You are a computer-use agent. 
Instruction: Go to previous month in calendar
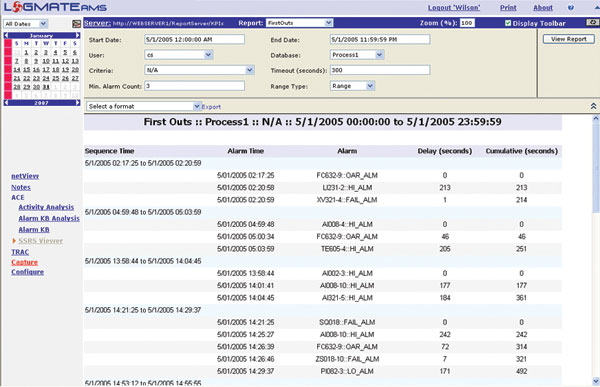[x=6, y=36]
